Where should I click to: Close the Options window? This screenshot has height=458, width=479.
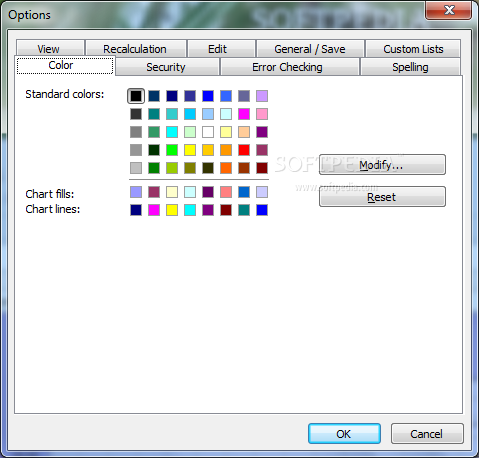coord(449,10)
